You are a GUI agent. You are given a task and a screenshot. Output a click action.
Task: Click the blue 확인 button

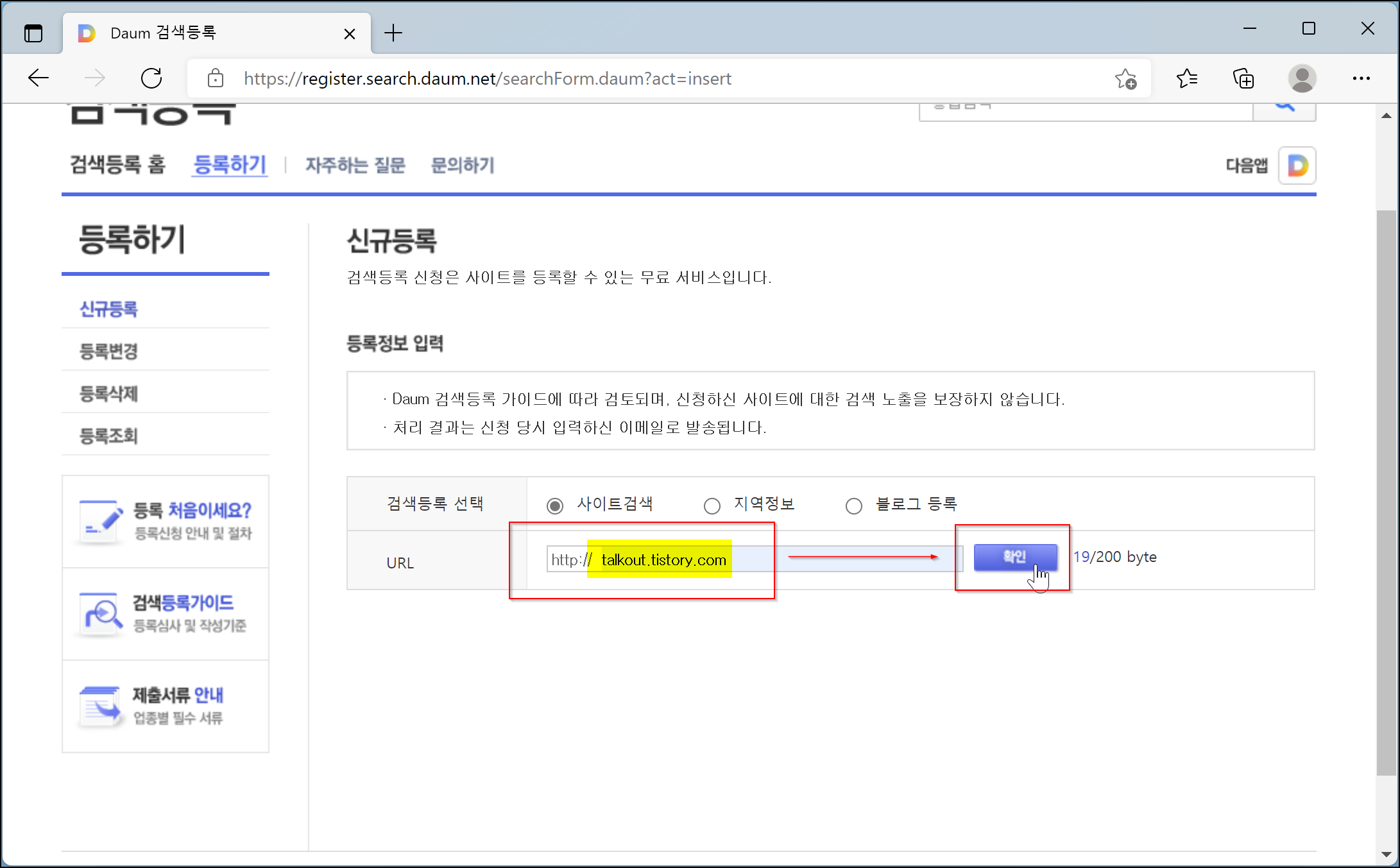point(1014,557)
